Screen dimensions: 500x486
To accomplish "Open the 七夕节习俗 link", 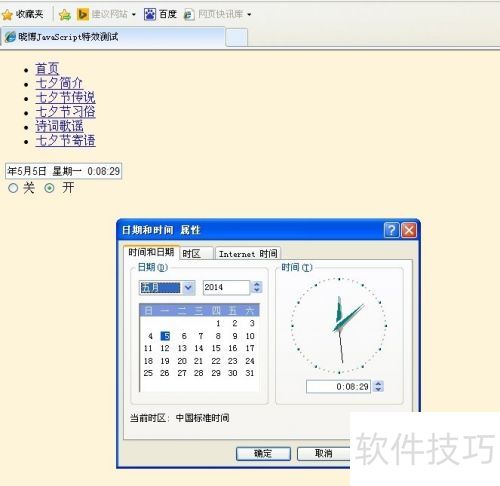I will pyautogui.click(x=65, y=112).
